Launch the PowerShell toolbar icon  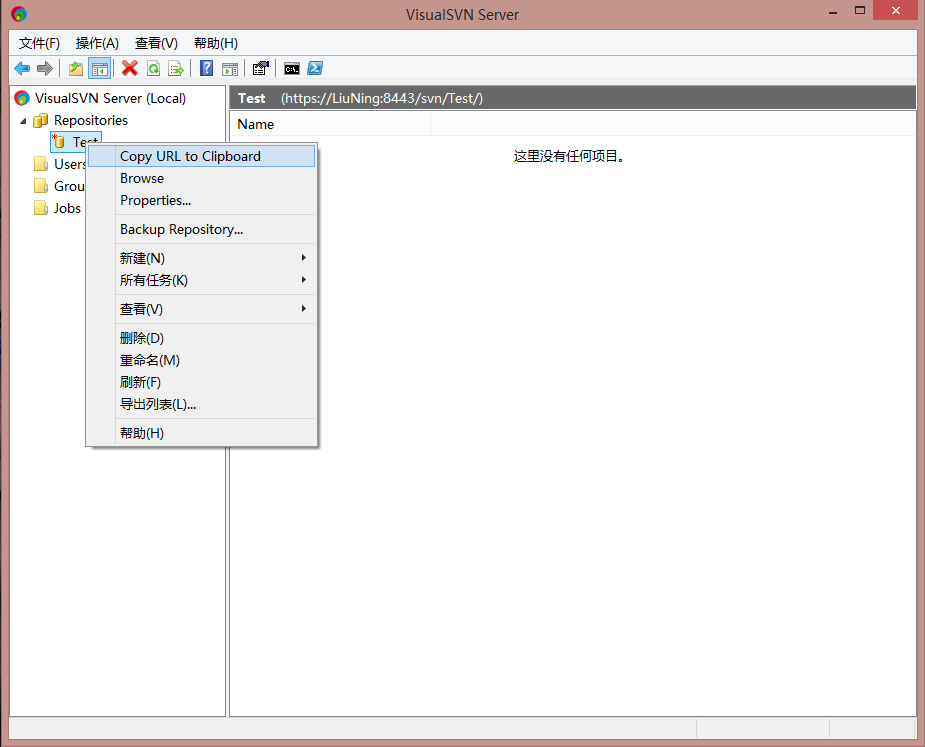click(x=315, y=68)
